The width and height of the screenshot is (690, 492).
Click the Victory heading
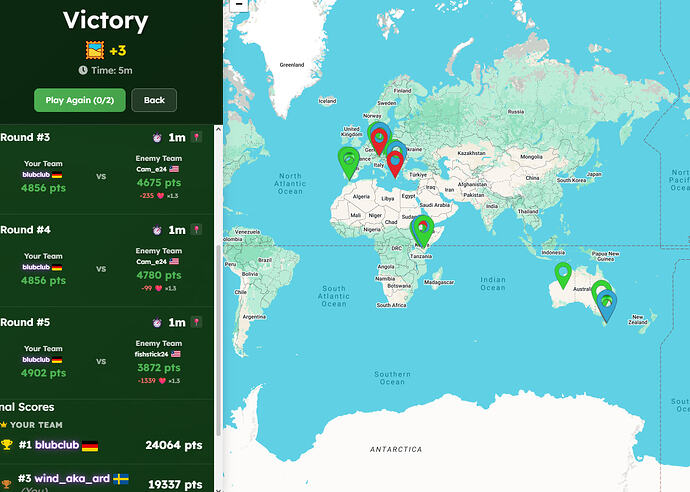(x=106, y=21)
